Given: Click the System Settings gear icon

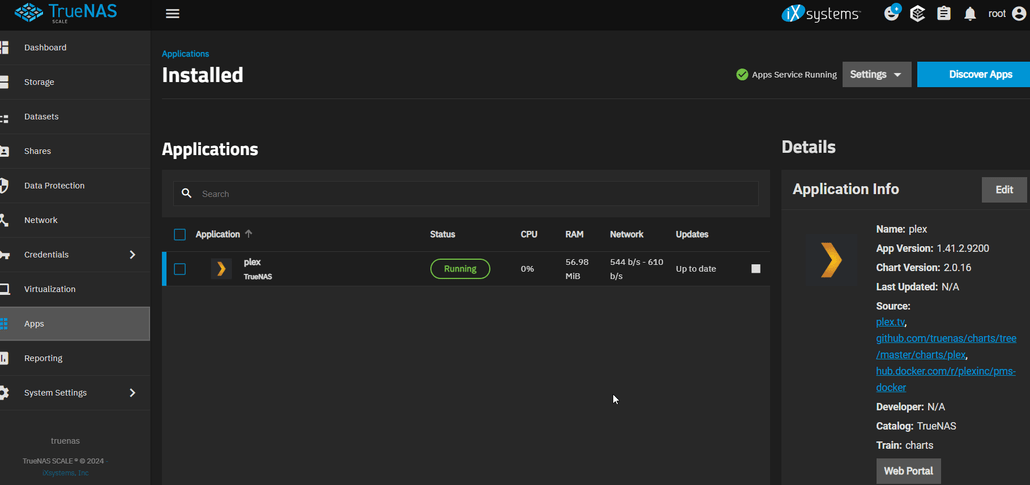Looking at the screenshot, I should 3,393.
